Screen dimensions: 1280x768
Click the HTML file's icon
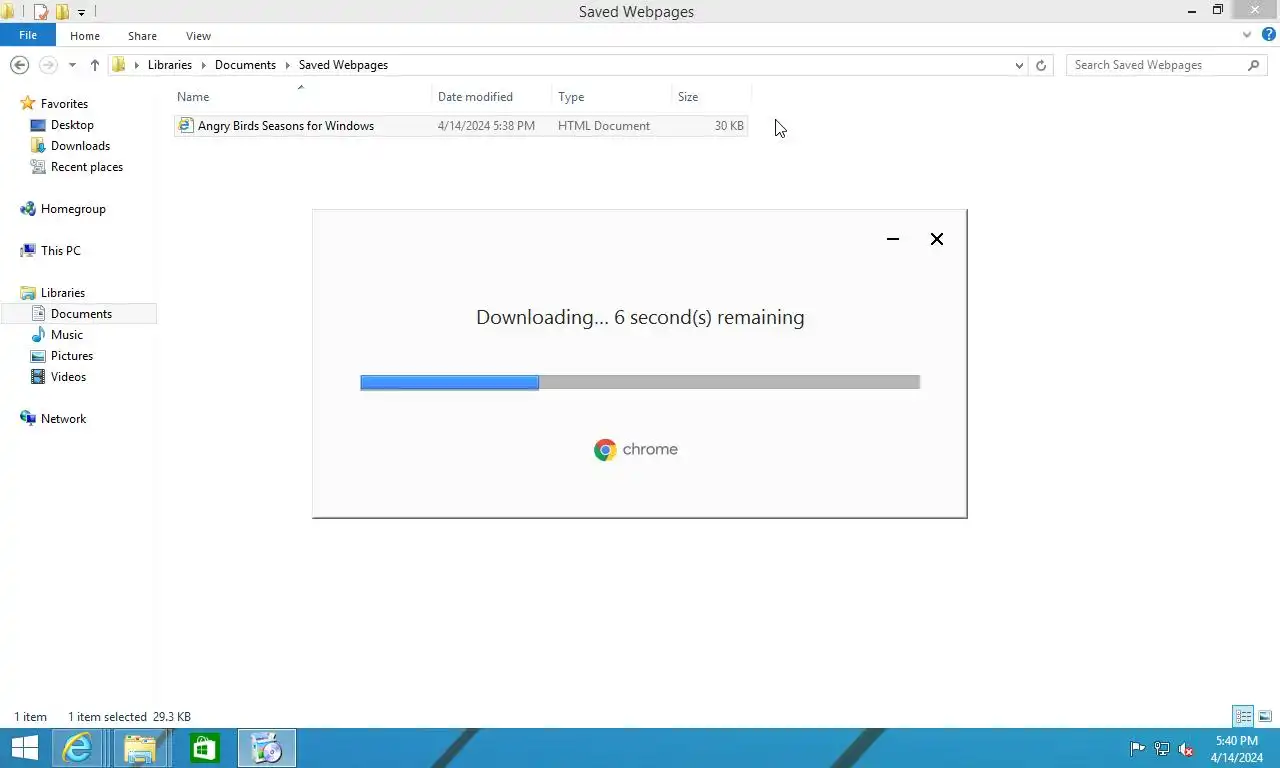point(185,126)
